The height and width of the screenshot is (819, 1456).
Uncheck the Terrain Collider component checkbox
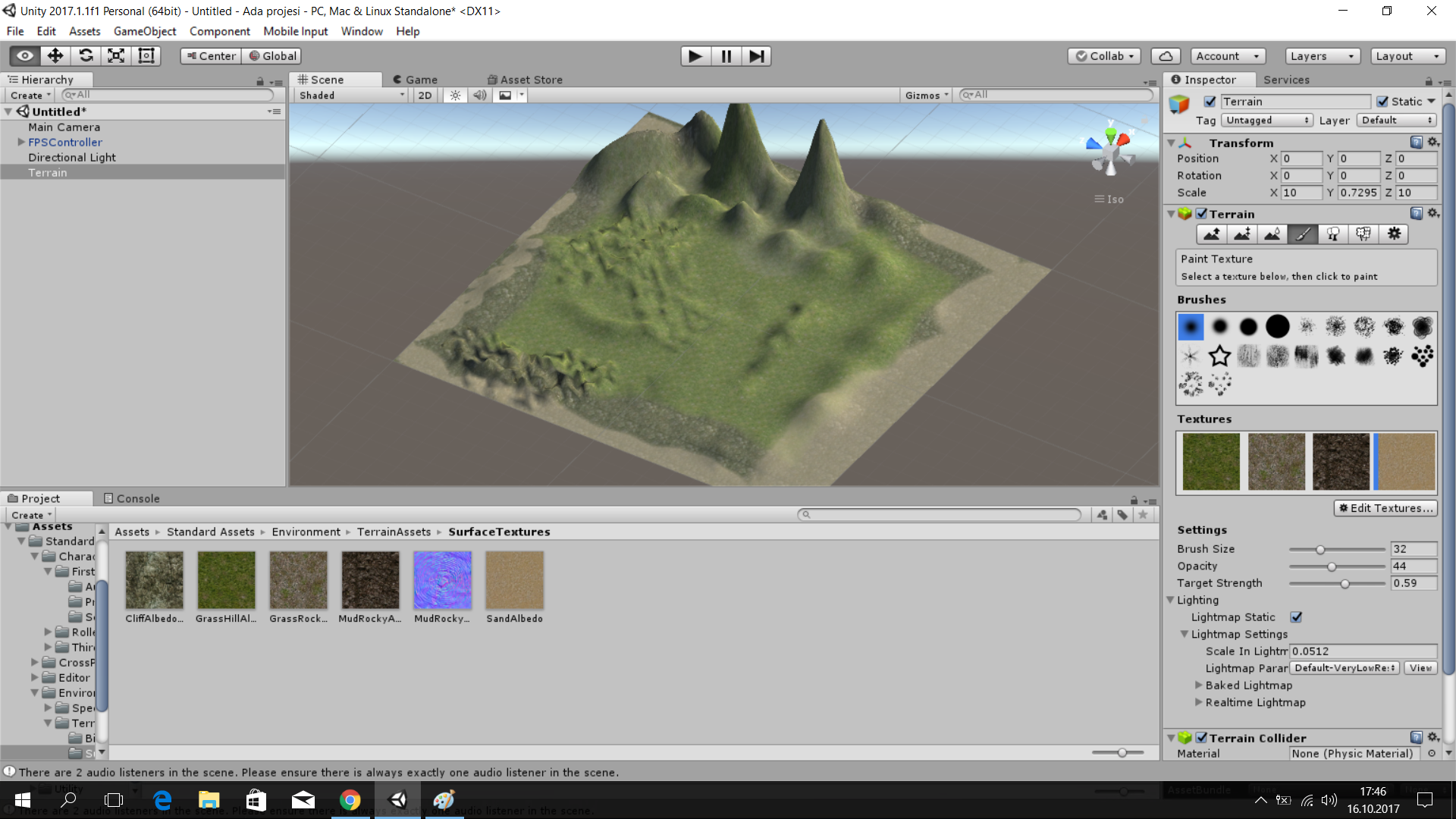[1201, 737]
